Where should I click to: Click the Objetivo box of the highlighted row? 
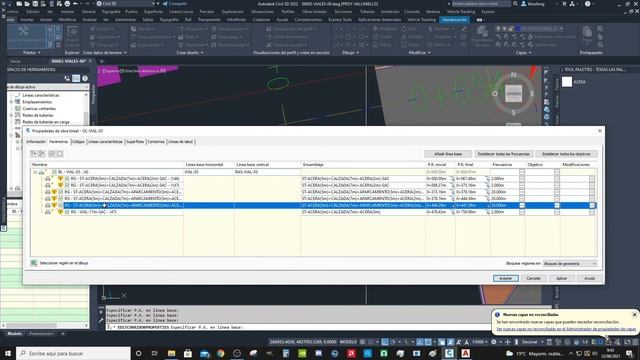point(557,206)
